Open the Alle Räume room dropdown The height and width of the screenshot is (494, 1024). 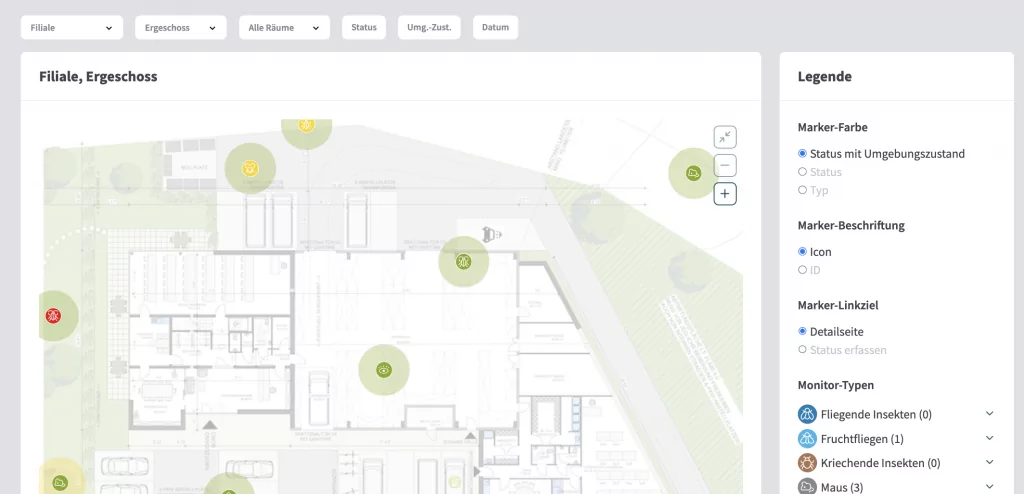[x=284, y=28]
